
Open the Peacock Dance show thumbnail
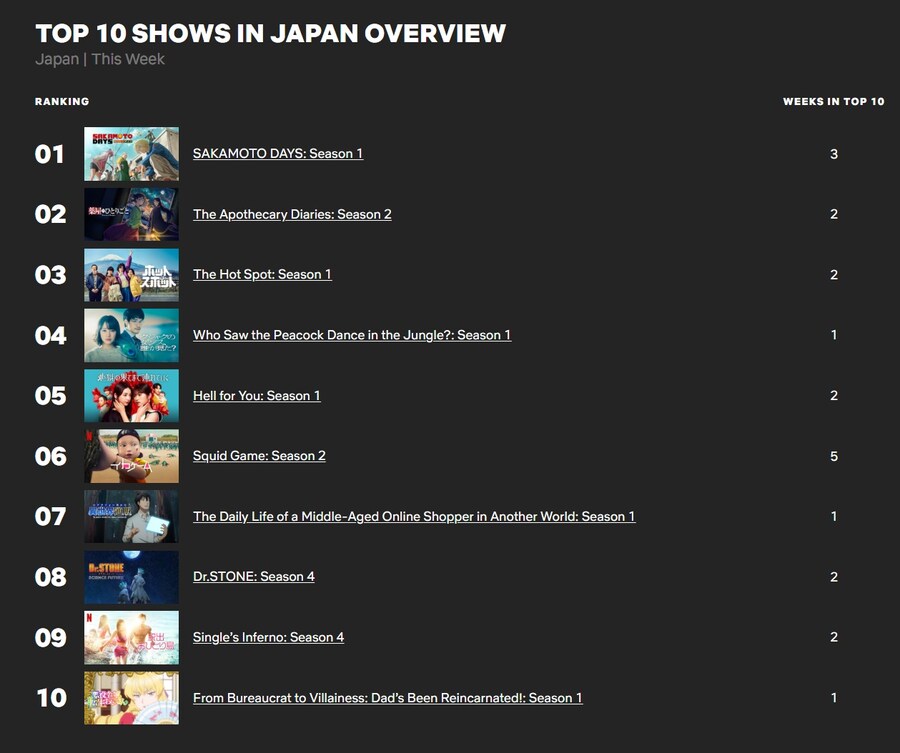pyautogui.click(x=131, y=335)
